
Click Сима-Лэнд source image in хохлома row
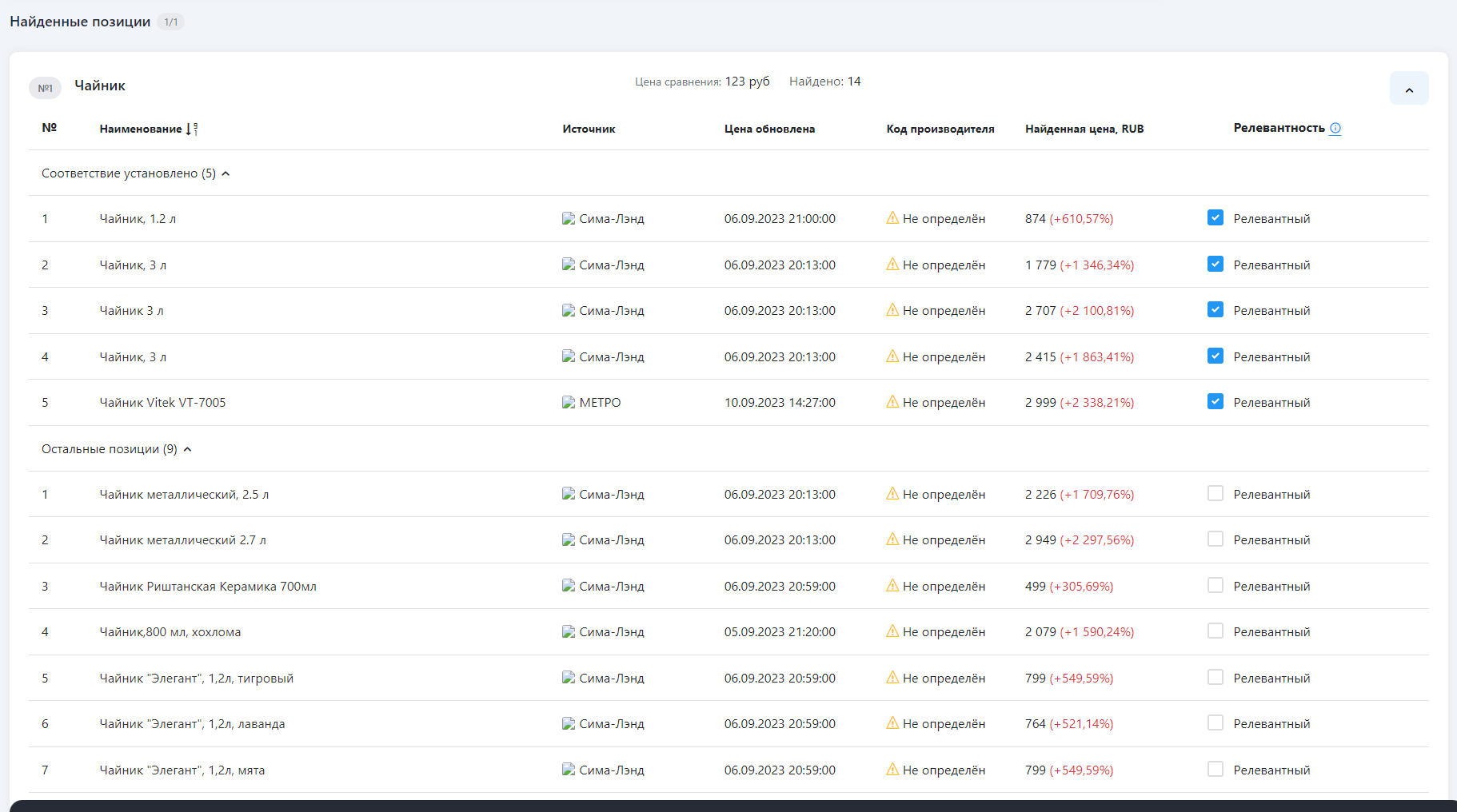[x=569, y=631]
